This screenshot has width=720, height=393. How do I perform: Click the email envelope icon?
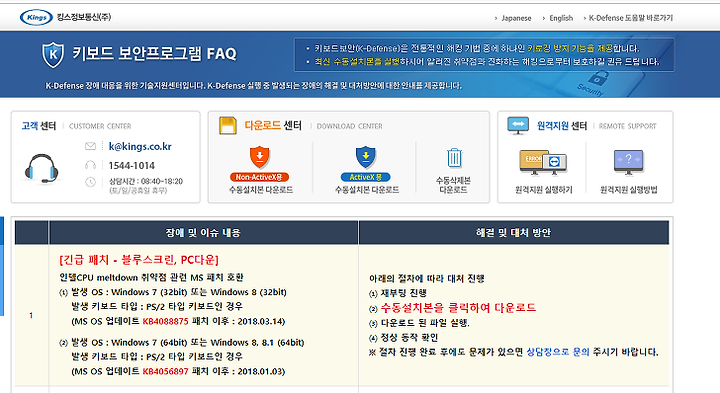coord(90,146)
